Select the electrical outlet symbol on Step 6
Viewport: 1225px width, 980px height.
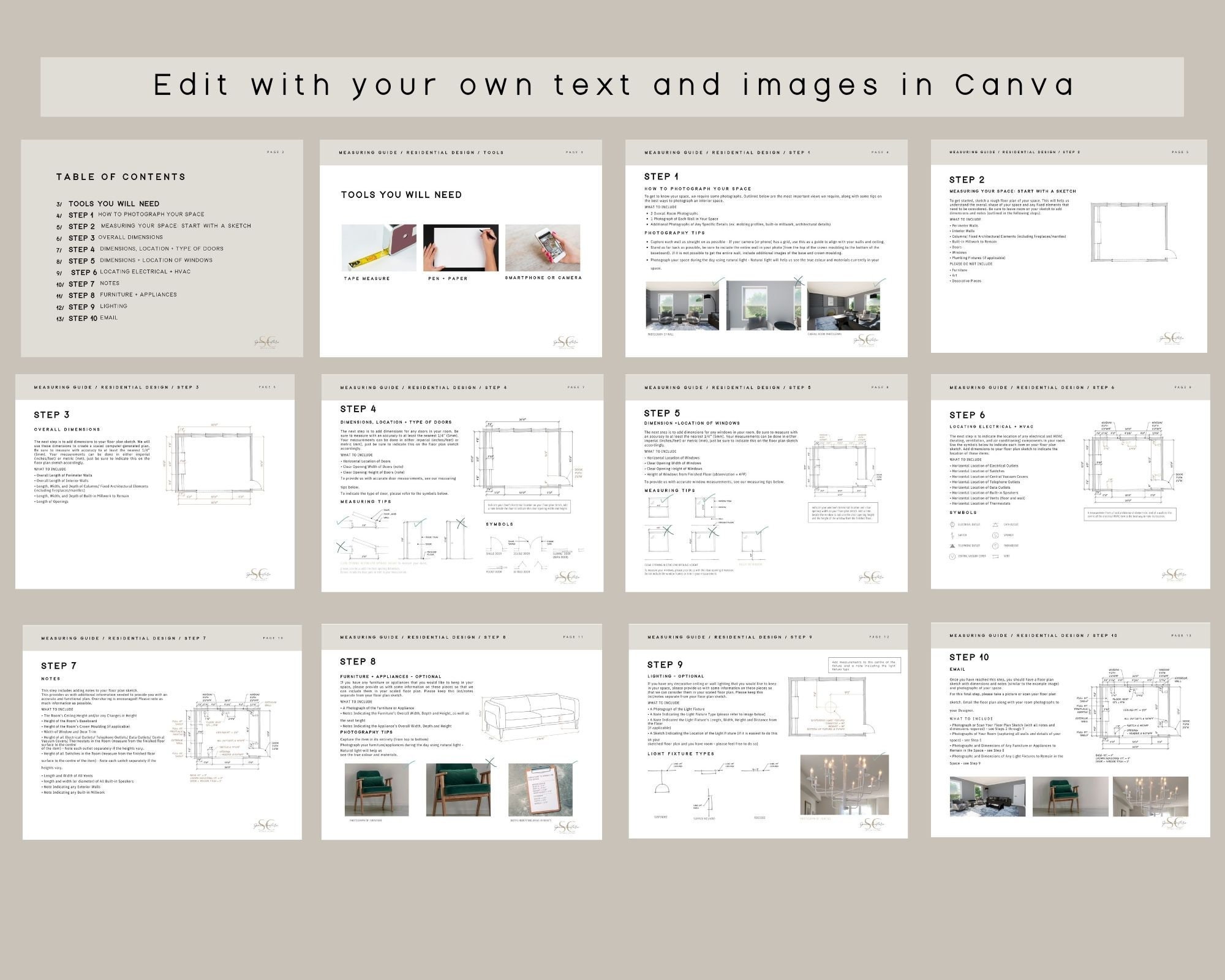click(952, 524)
